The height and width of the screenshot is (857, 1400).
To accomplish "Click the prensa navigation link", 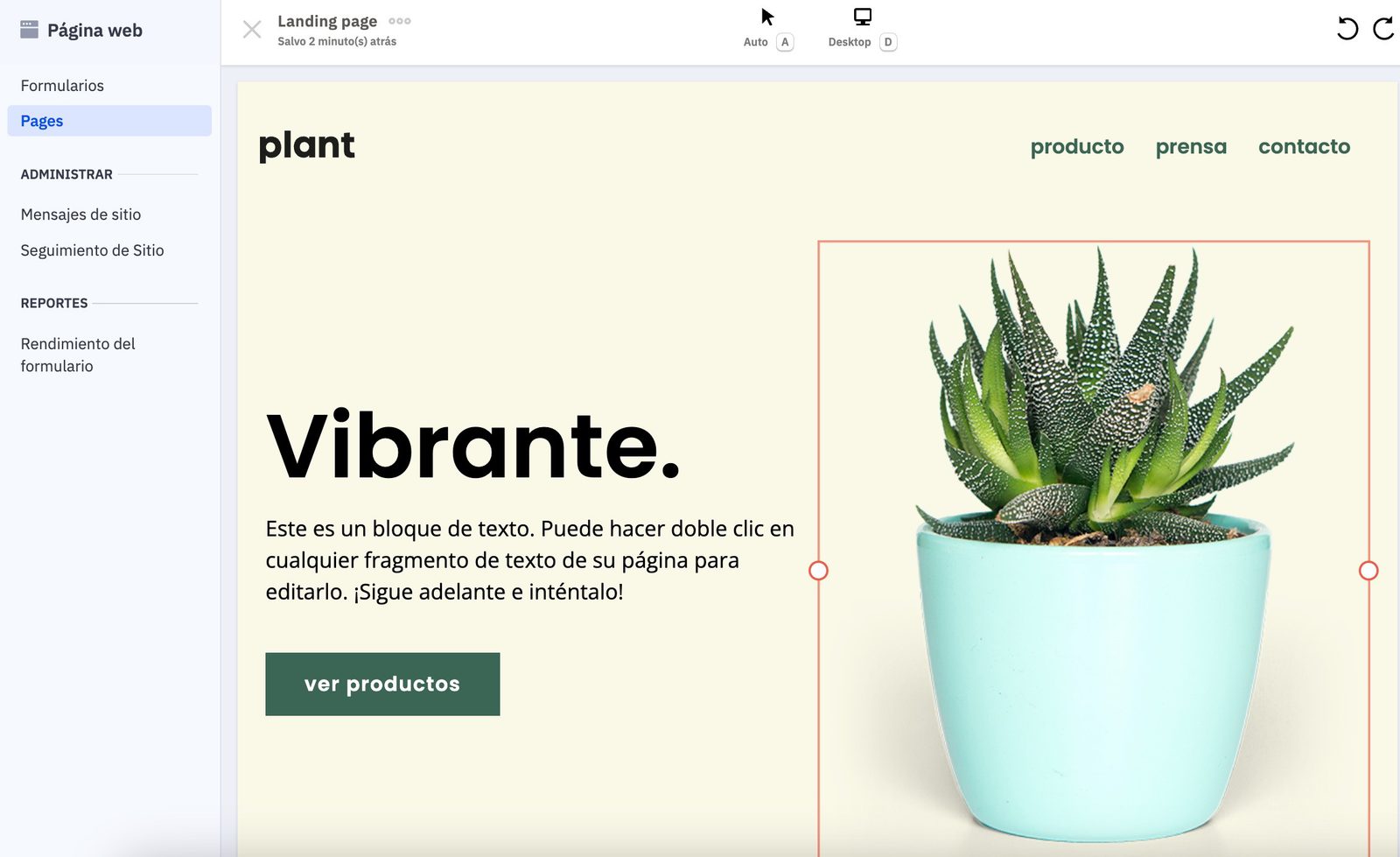I will click(x=1191, y=146).
